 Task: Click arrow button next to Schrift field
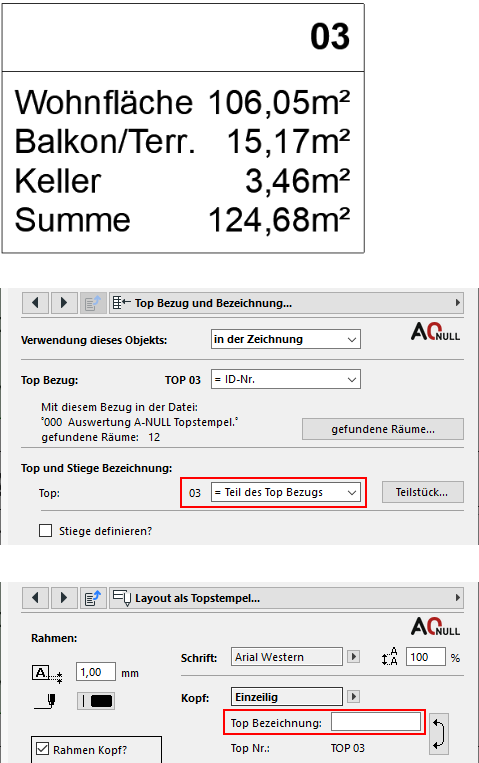(353, 657)
